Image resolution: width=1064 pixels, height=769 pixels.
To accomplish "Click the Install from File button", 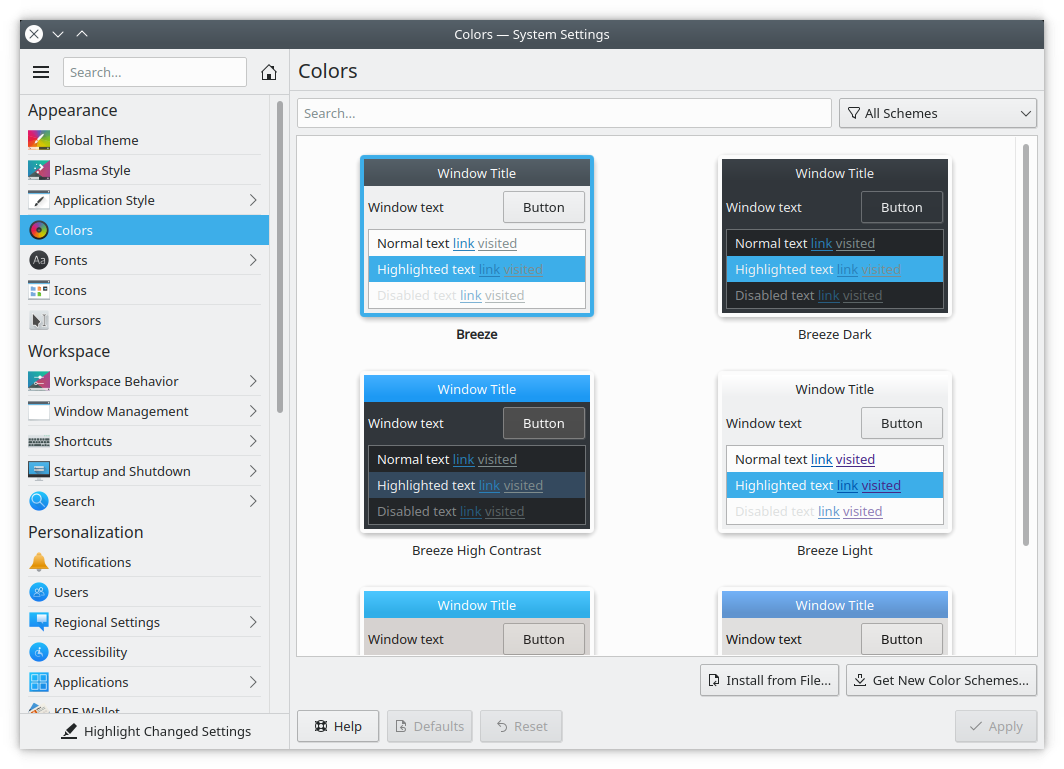I will (x=770, y=680).
